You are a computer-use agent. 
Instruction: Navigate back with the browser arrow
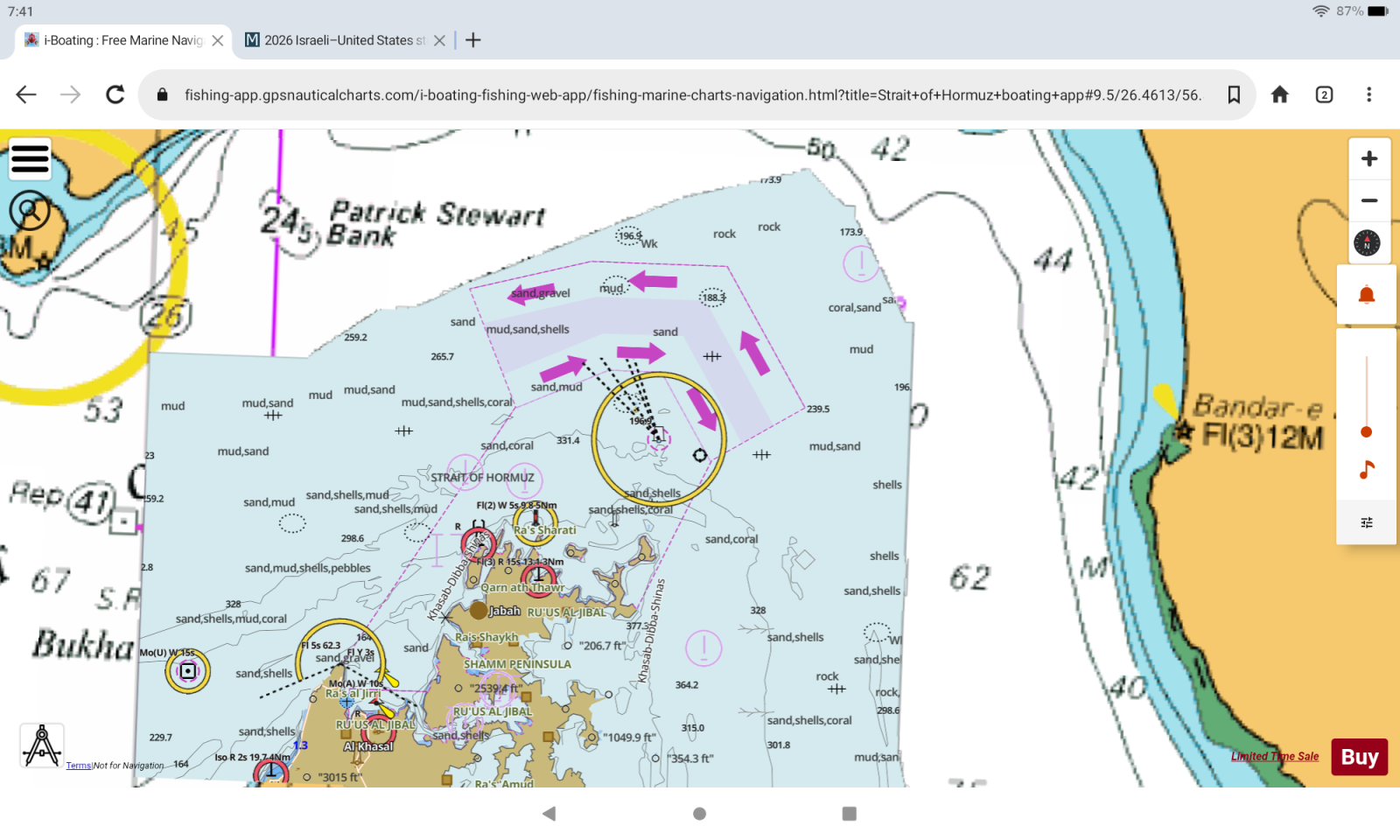pos(25,94)
